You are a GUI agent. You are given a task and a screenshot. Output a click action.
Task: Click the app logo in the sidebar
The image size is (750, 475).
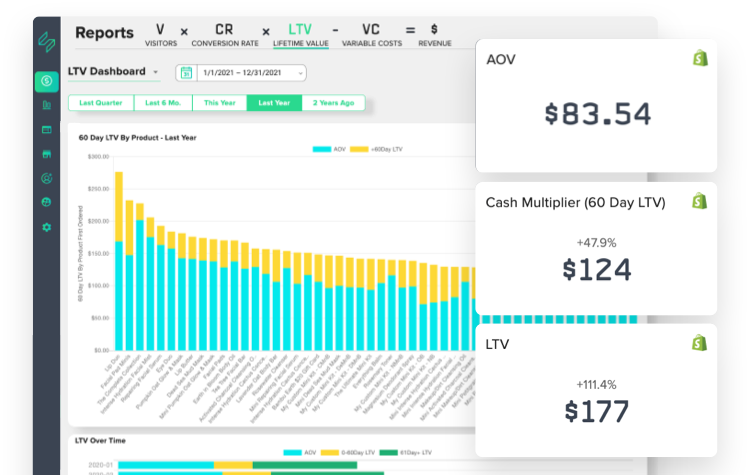(x=47, y=40)
